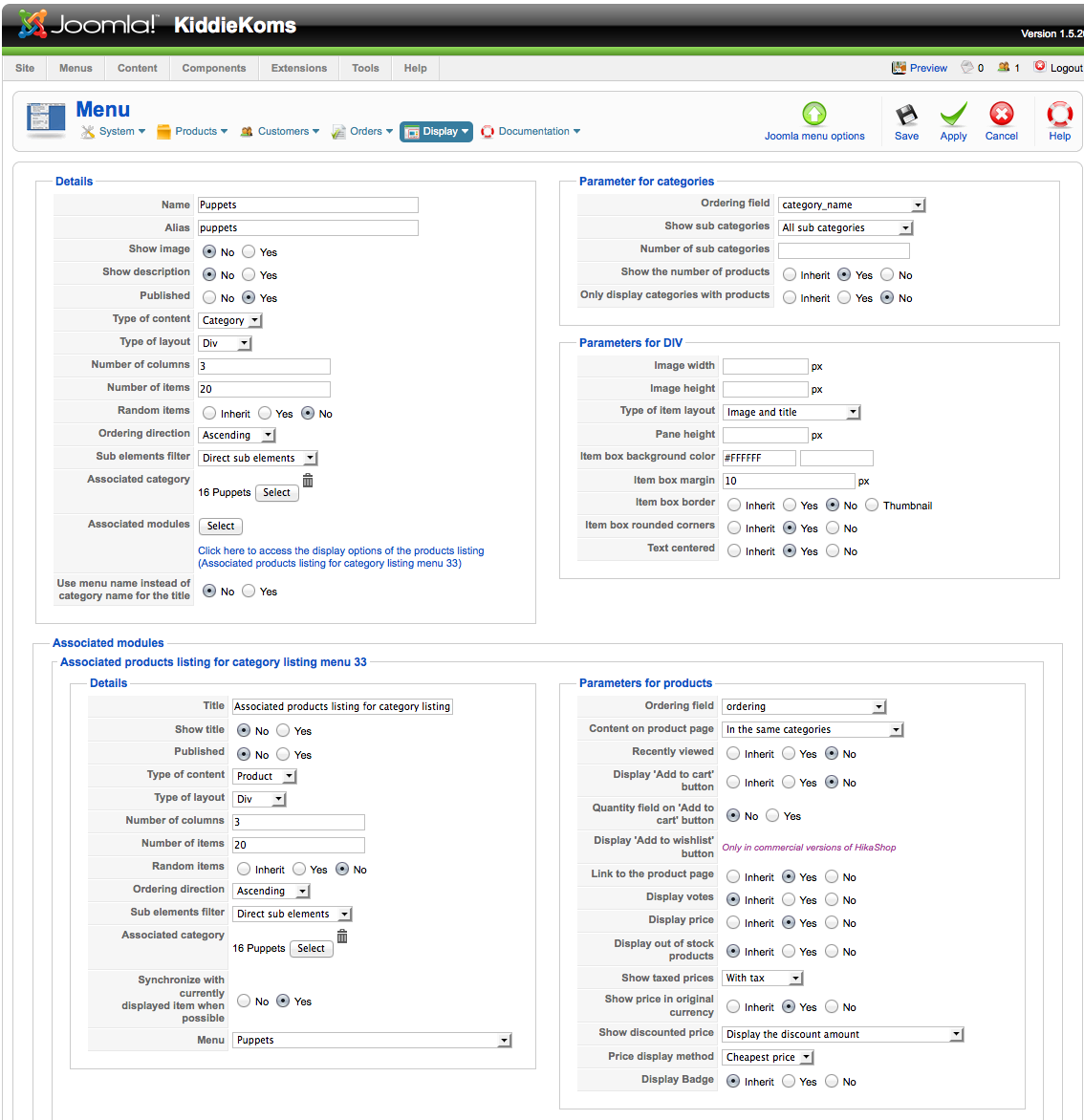The image size is (1084, 1120).
Task: Open upper Details Type of layout dropdown
Action: tap(225, 344)
